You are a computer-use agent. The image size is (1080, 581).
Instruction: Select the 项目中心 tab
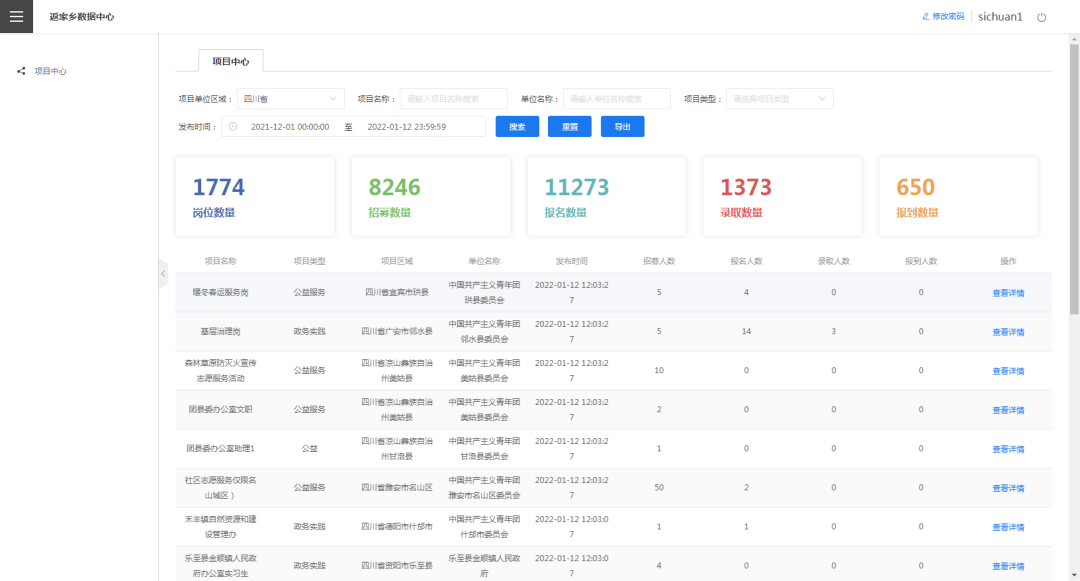231,62
